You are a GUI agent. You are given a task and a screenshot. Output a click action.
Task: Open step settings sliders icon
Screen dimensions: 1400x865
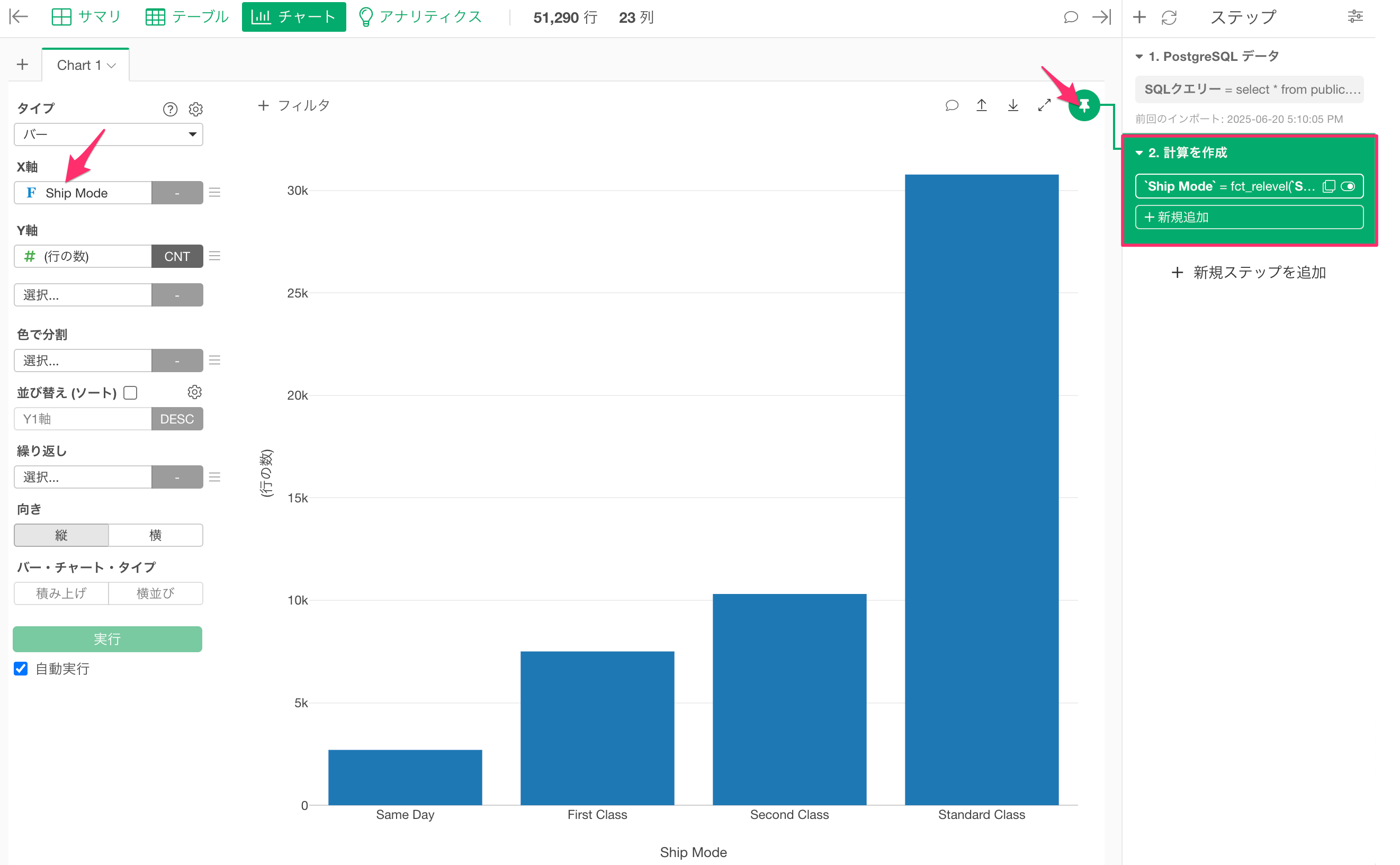pos(1355,16)
